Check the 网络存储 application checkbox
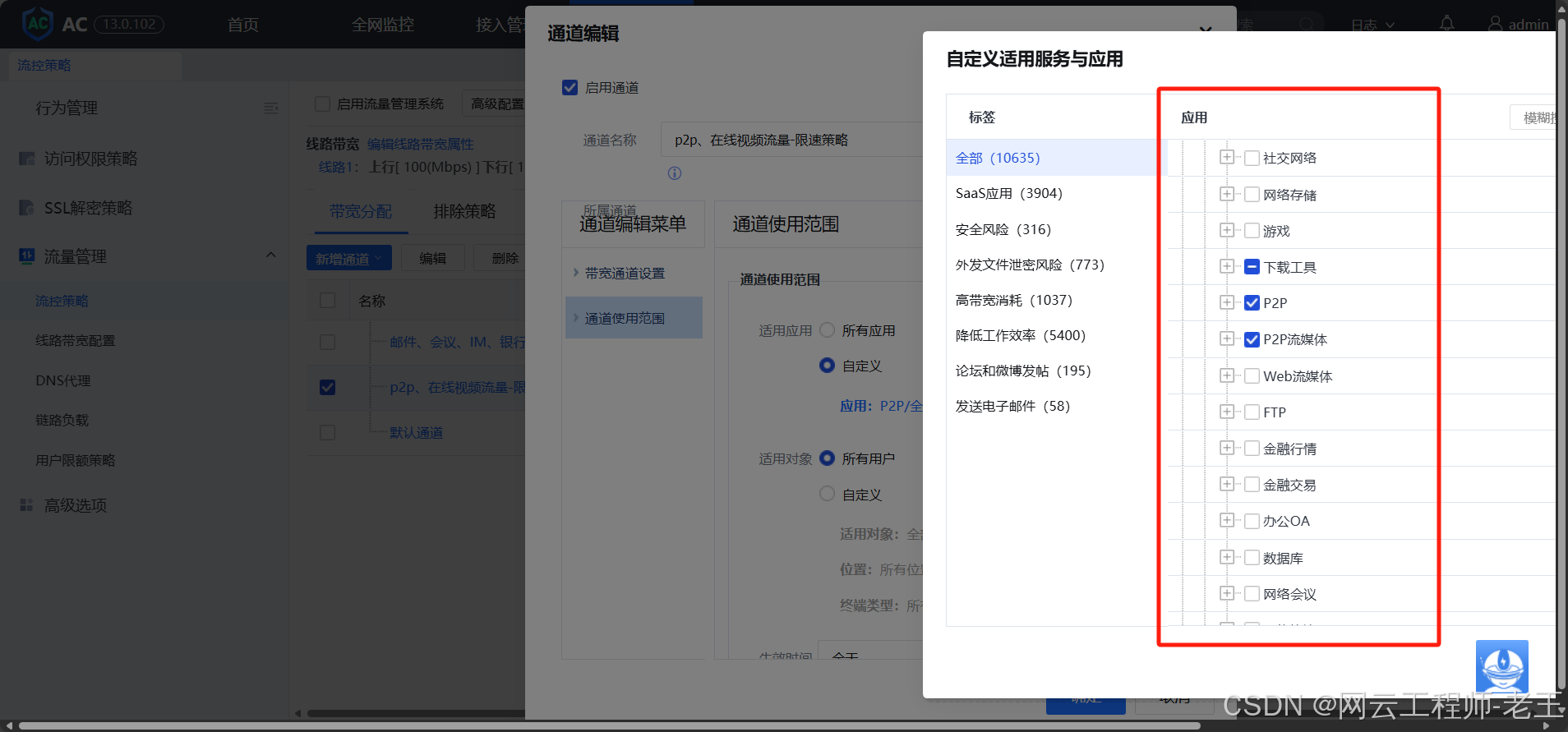The width and height of the screenshot is (1568, 732). click(1252, 195)
